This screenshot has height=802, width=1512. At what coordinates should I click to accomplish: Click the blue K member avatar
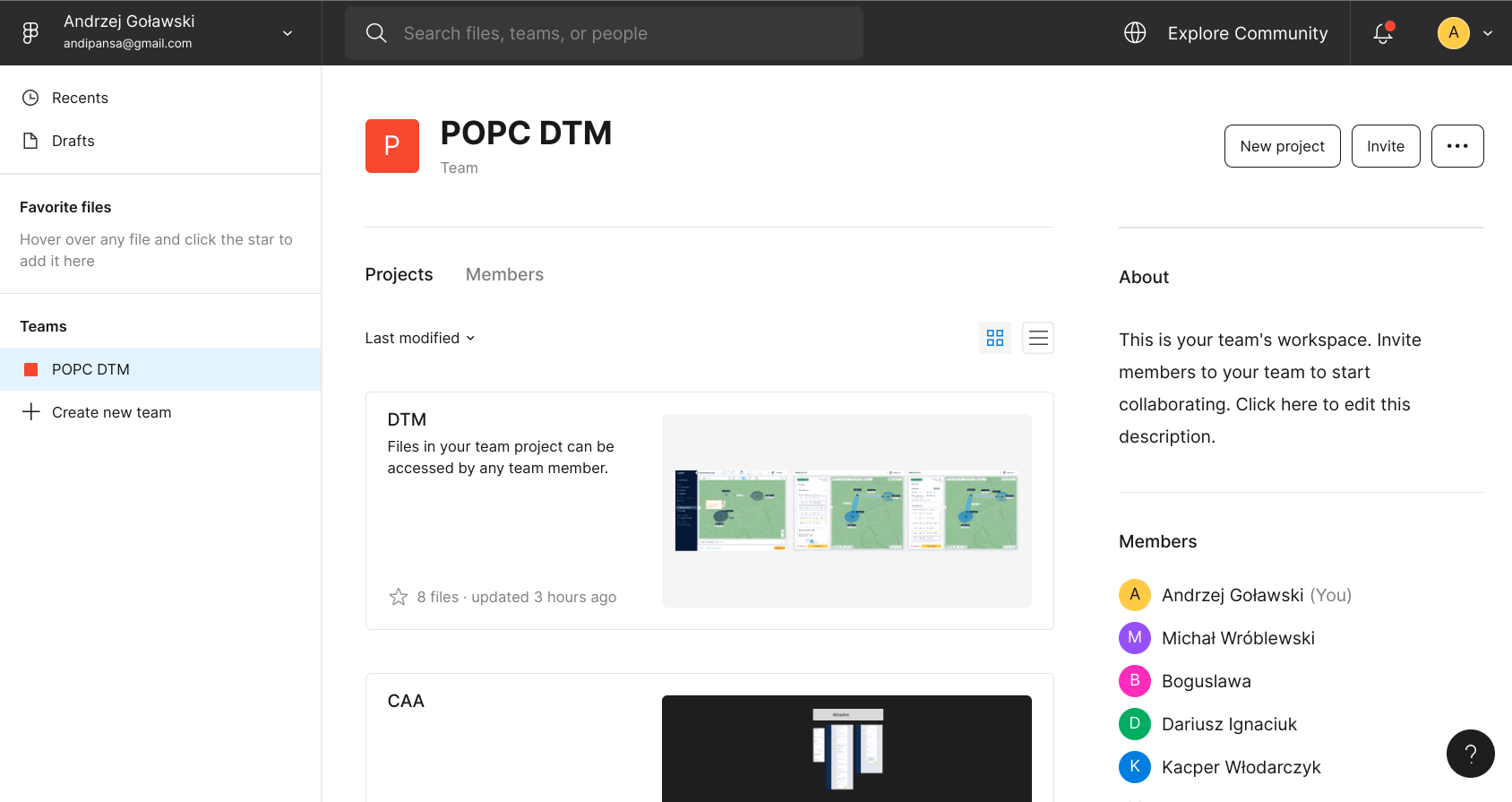[1135, 766]
